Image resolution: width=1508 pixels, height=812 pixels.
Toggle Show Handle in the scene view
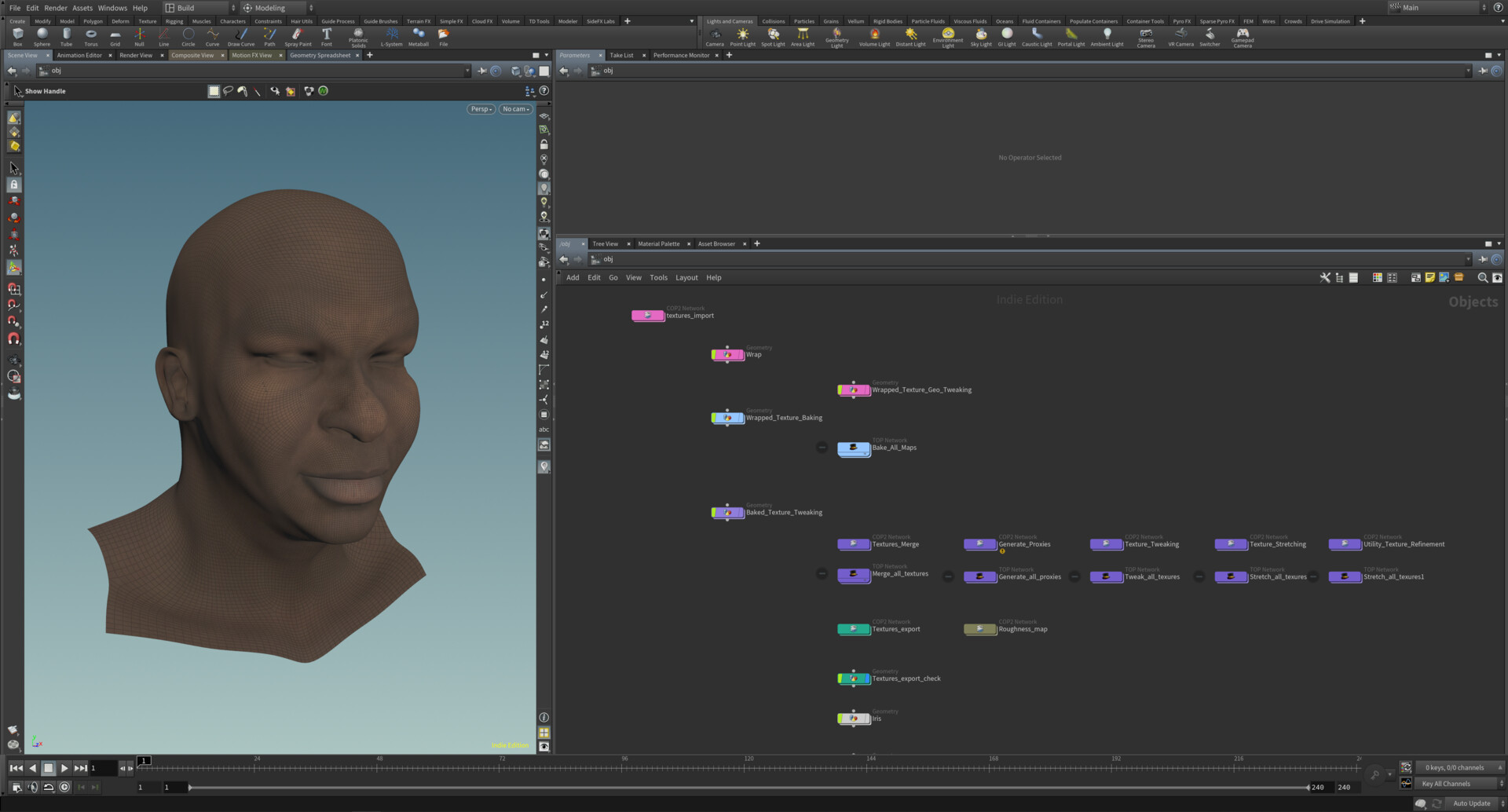[44, 90]
